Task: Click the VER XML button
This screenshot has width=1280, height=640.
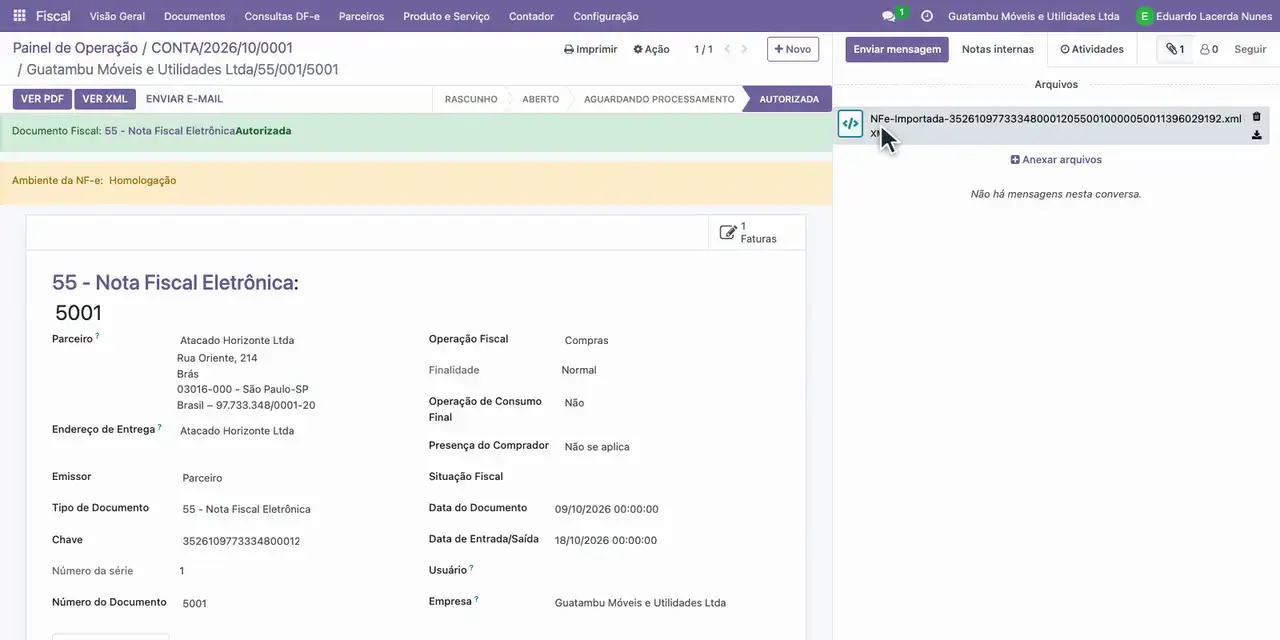Action: [x=105, y=99]
